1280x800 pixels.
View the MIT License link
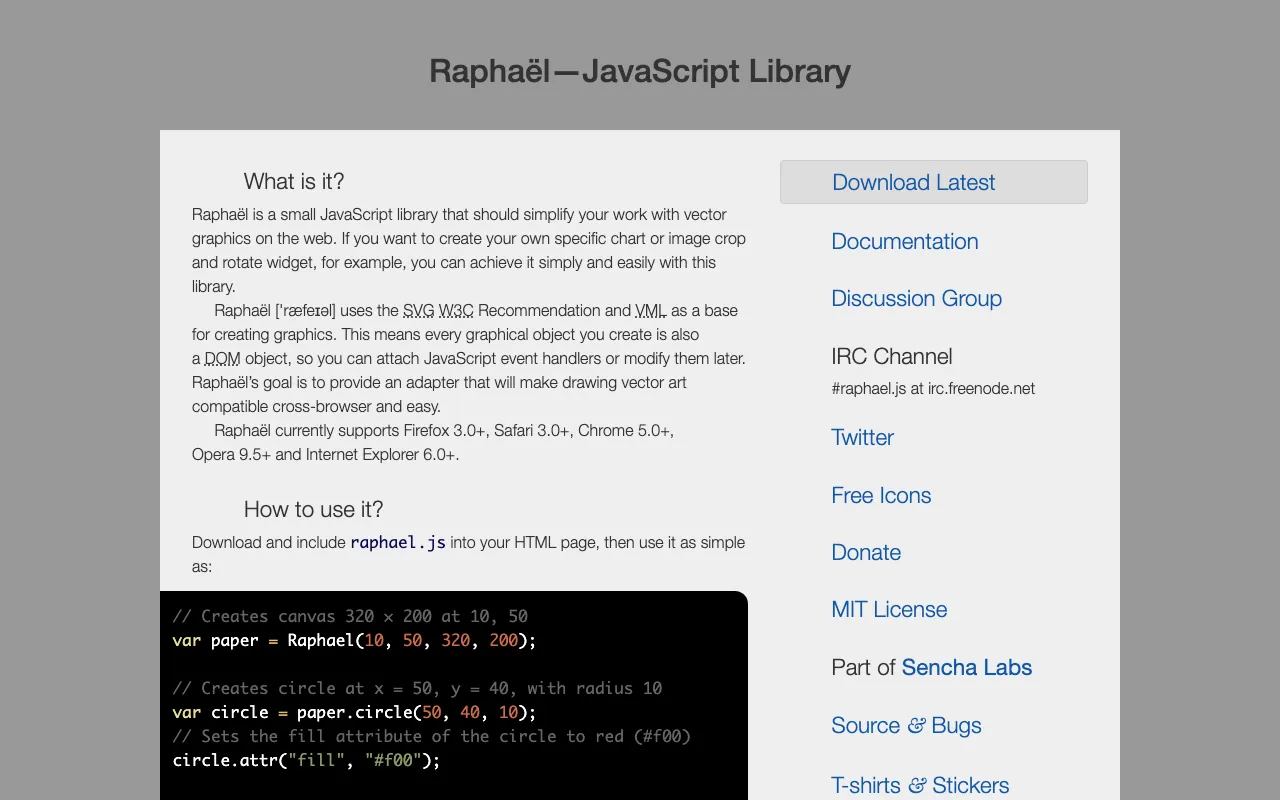(x=889, y=609)
